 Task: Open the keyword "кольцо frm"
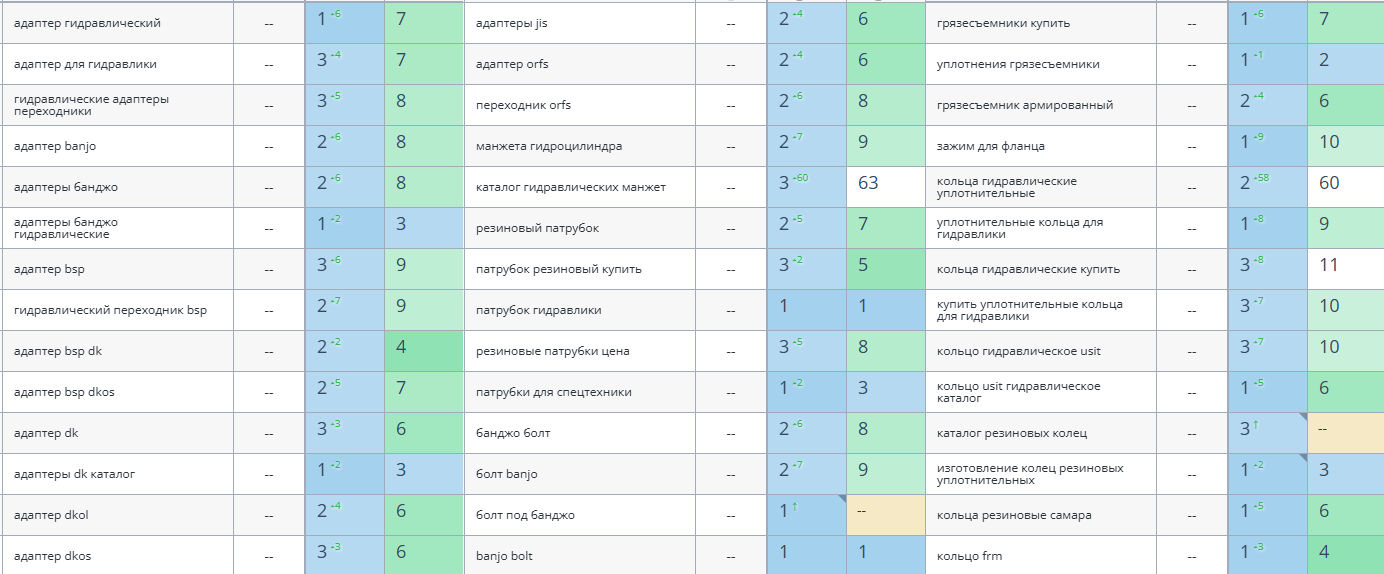tap(968, 556)
